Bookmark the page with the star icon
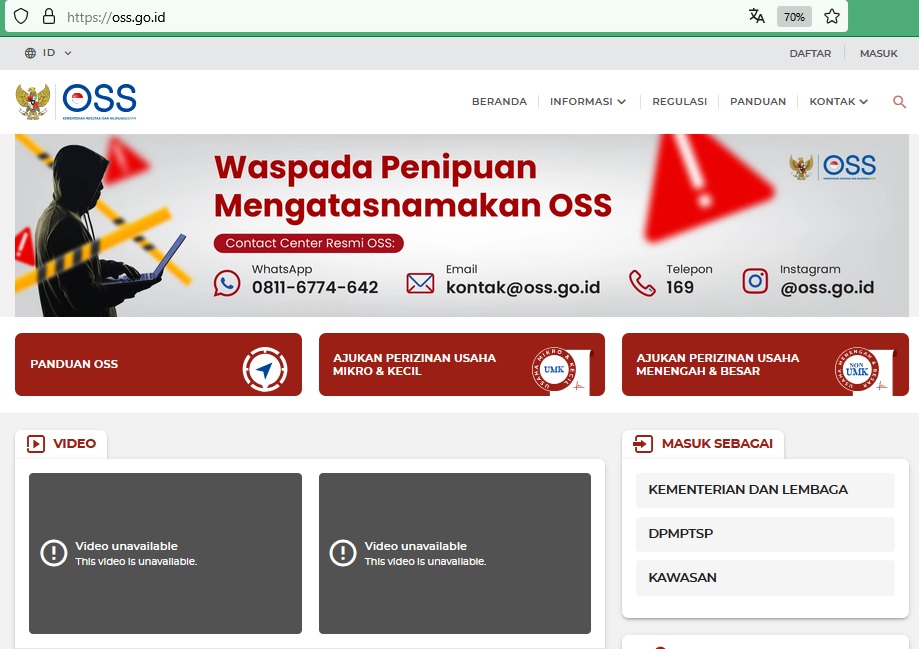919x649 pixels. [832, 16]
